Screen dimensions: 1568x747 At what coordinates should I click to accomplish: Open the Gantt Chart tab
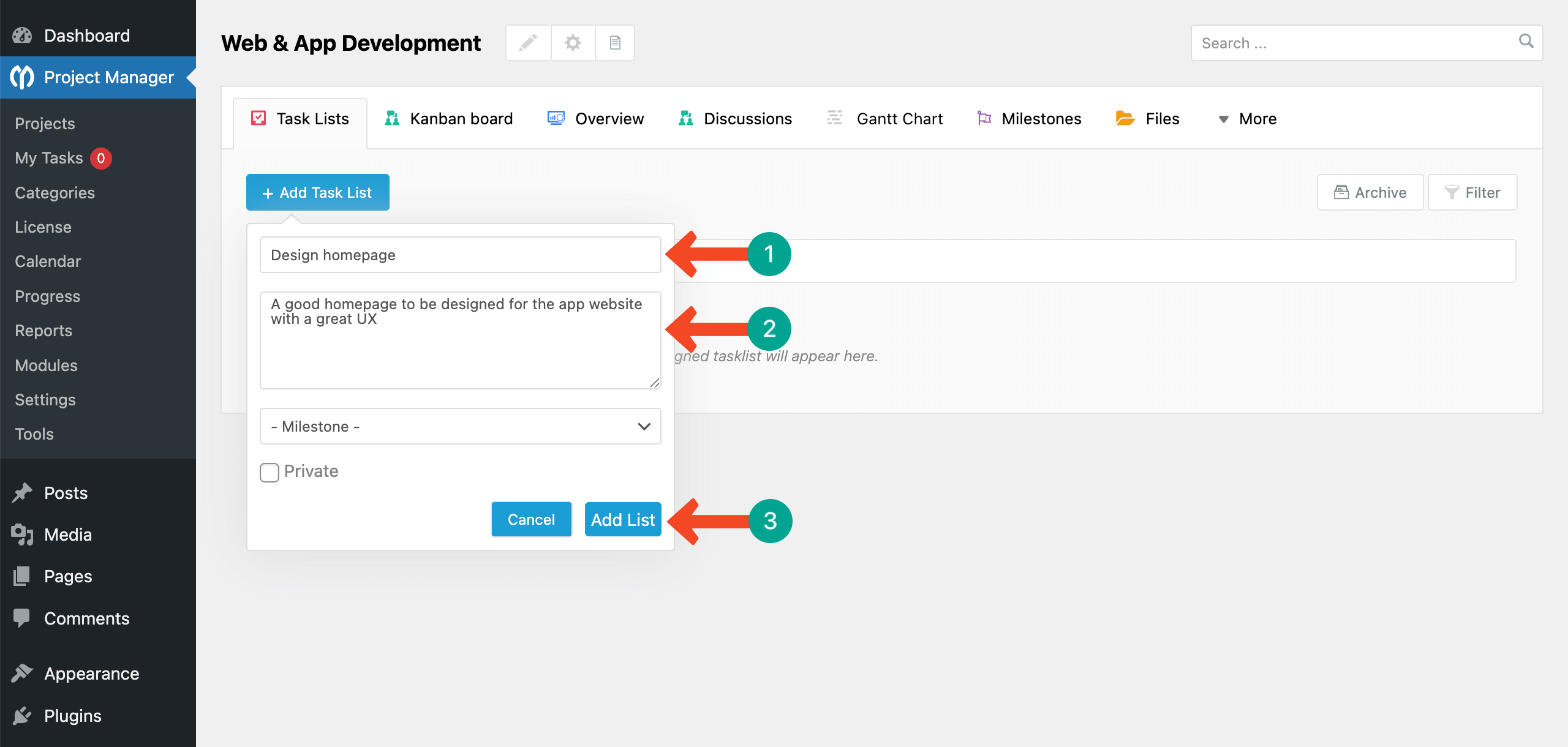coord(885,119)
